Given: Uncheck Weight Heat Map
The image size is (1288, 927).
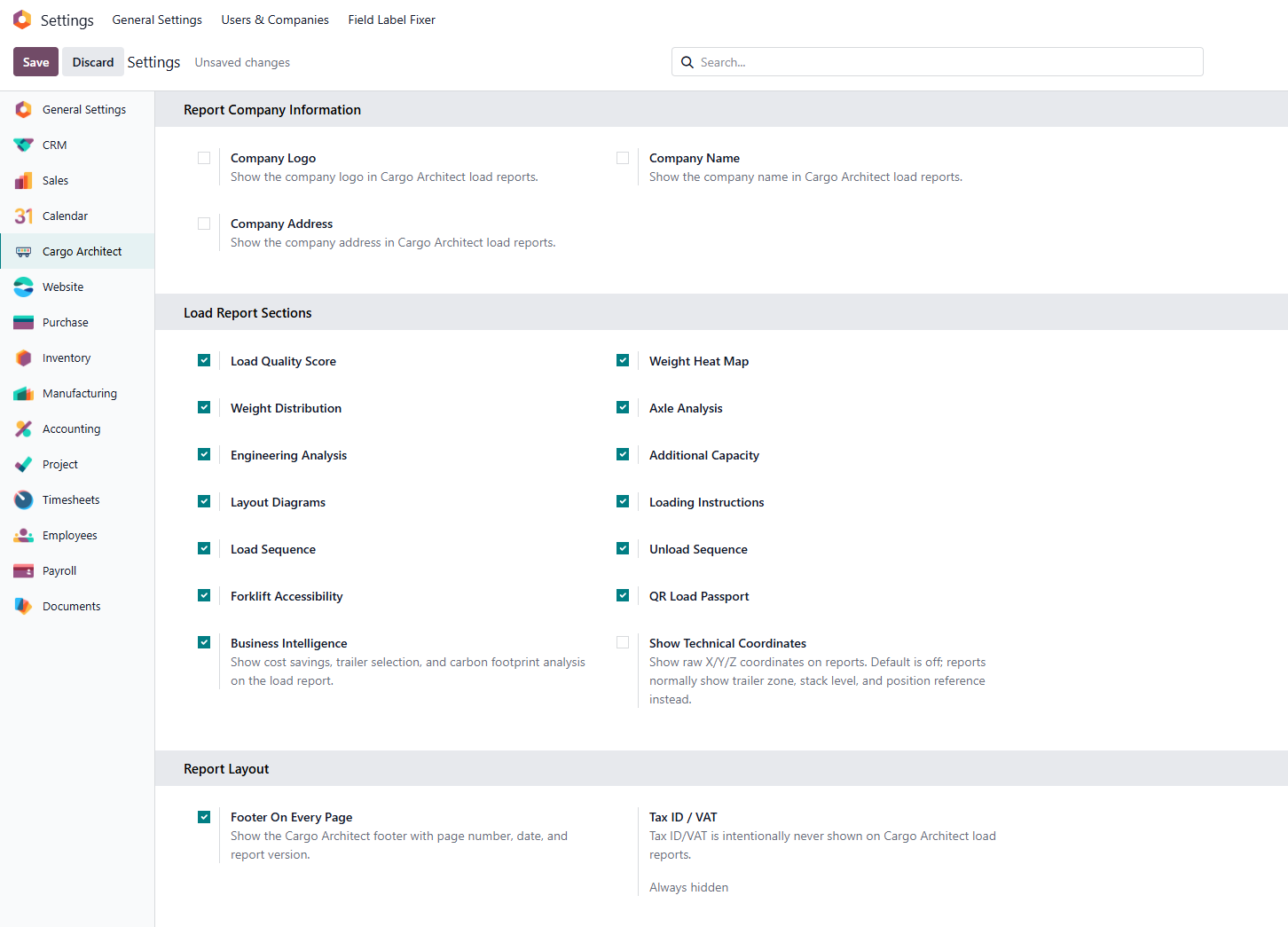Looking at the screenshot, I should pos(623,360).
